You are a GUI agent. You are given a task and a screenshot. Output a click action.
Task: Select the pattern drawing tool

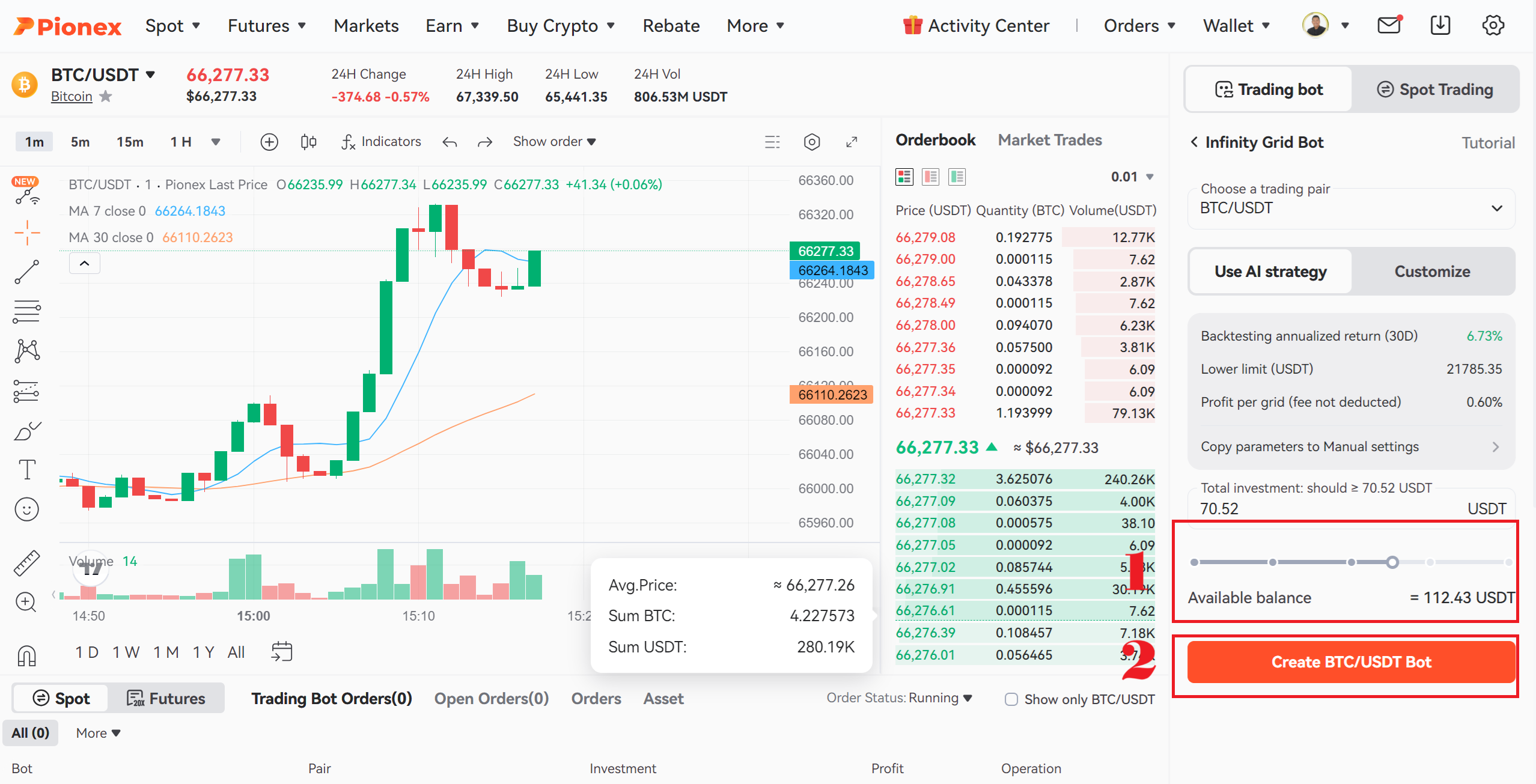(x=27, y=351)
